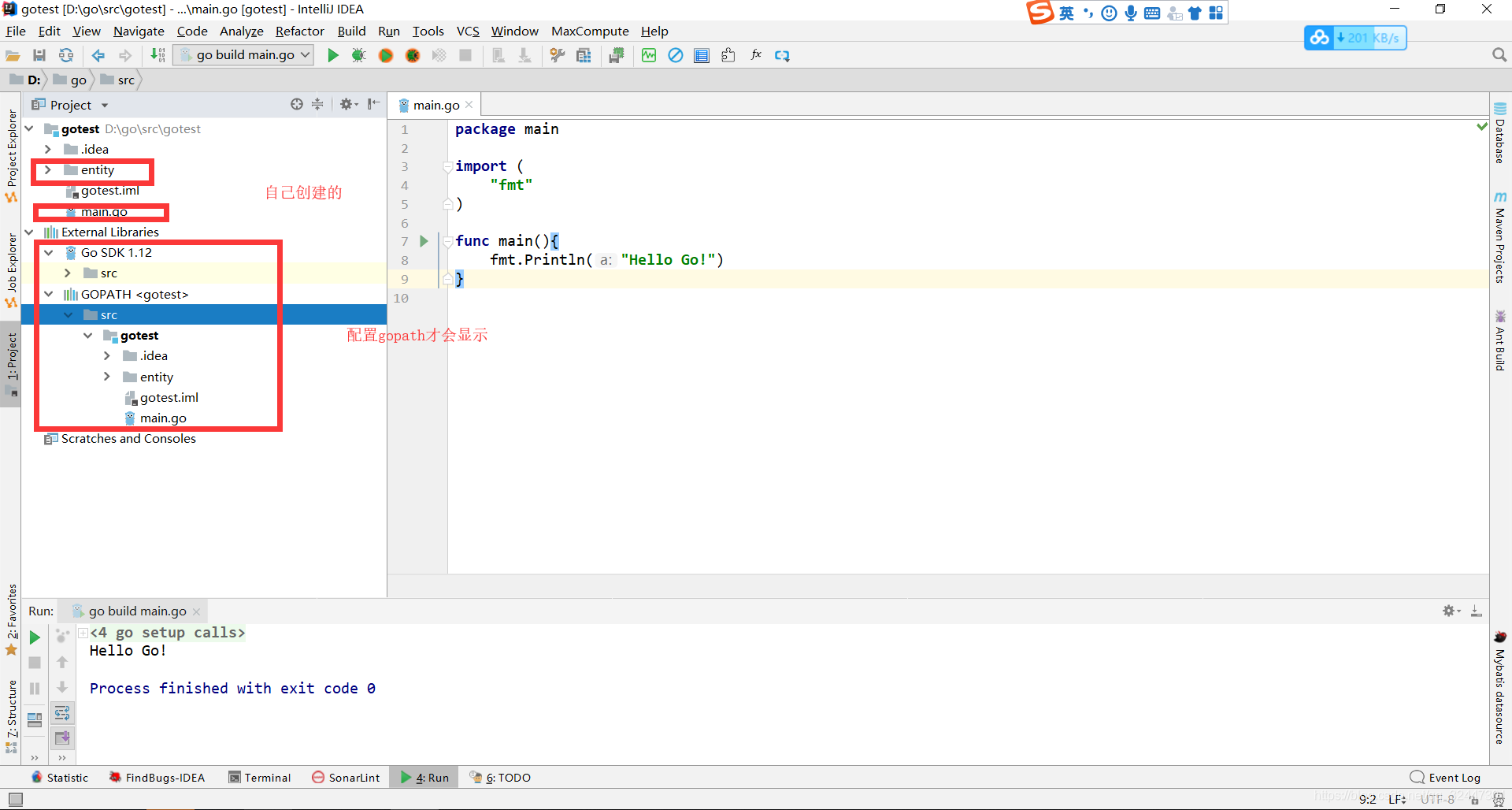Synchronize files with the refresh icon
The height and width of the screenshot is (810, 1512).
click(66, 55)
